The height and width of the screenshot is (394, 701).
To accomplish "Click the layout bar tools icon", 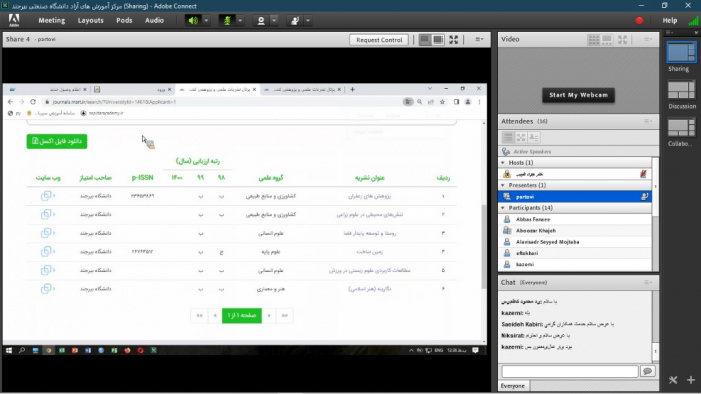I will pos(673,380).
